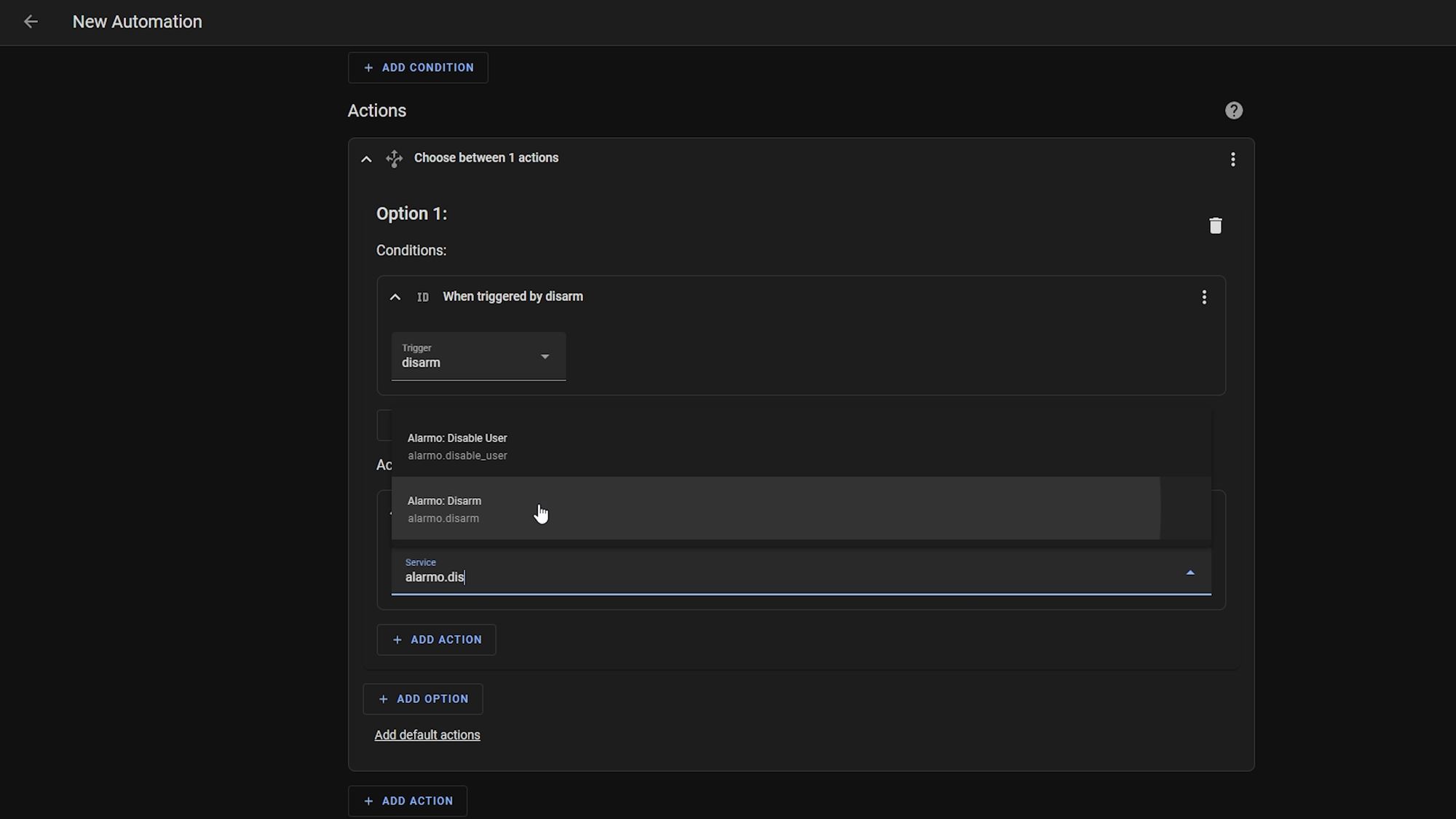The width and height of the screenshot is (1456, 819).
Task: Open the Trigger dropdown showing disarm
Action: pyautogui.click(x=478, y=356)
